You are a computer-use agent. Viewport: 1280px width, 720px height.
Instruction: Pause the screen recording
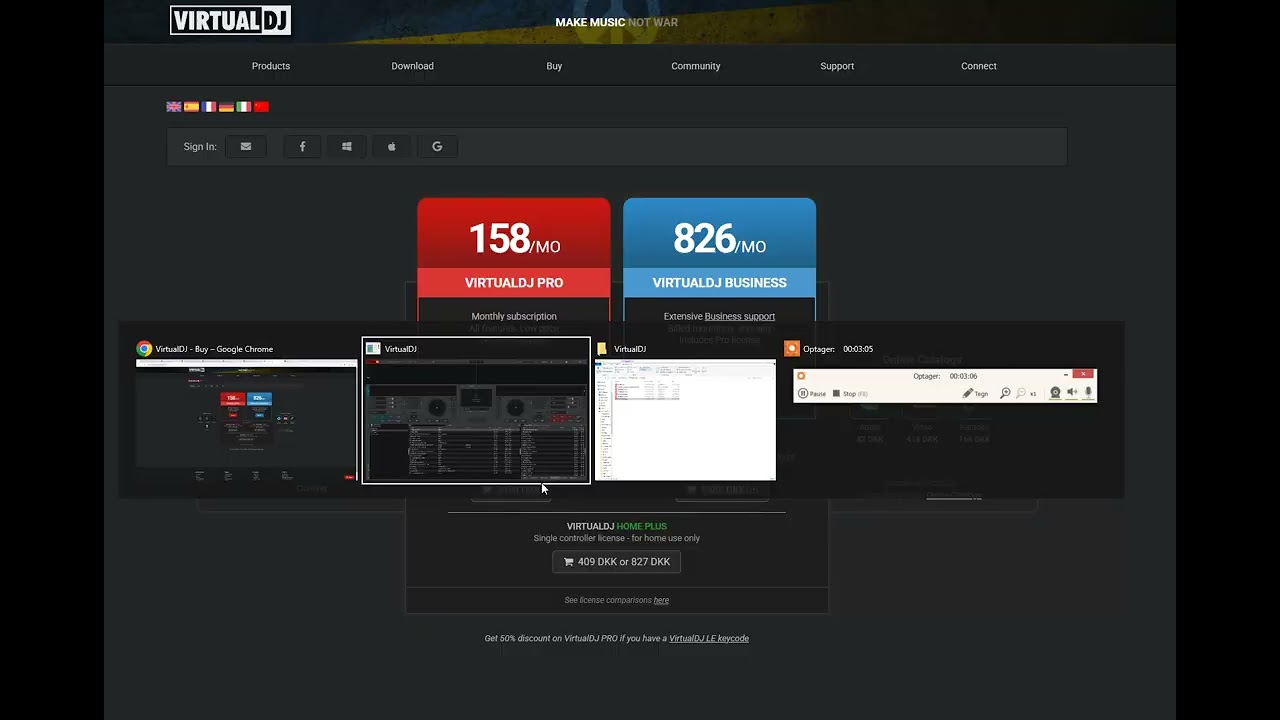[812, 394]
